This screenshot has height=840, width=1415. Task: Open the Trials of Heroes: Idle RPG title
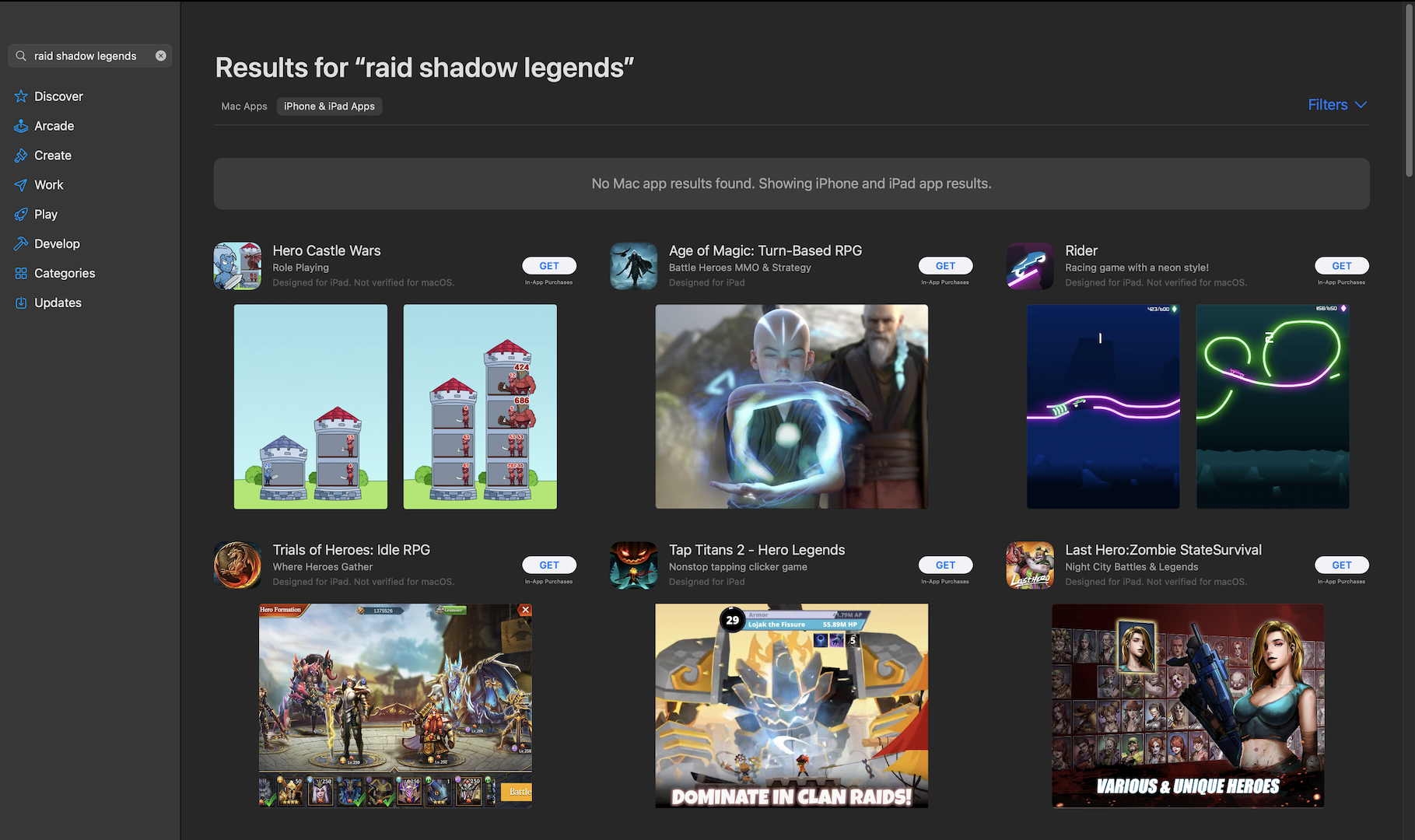(x=352, y=550)
